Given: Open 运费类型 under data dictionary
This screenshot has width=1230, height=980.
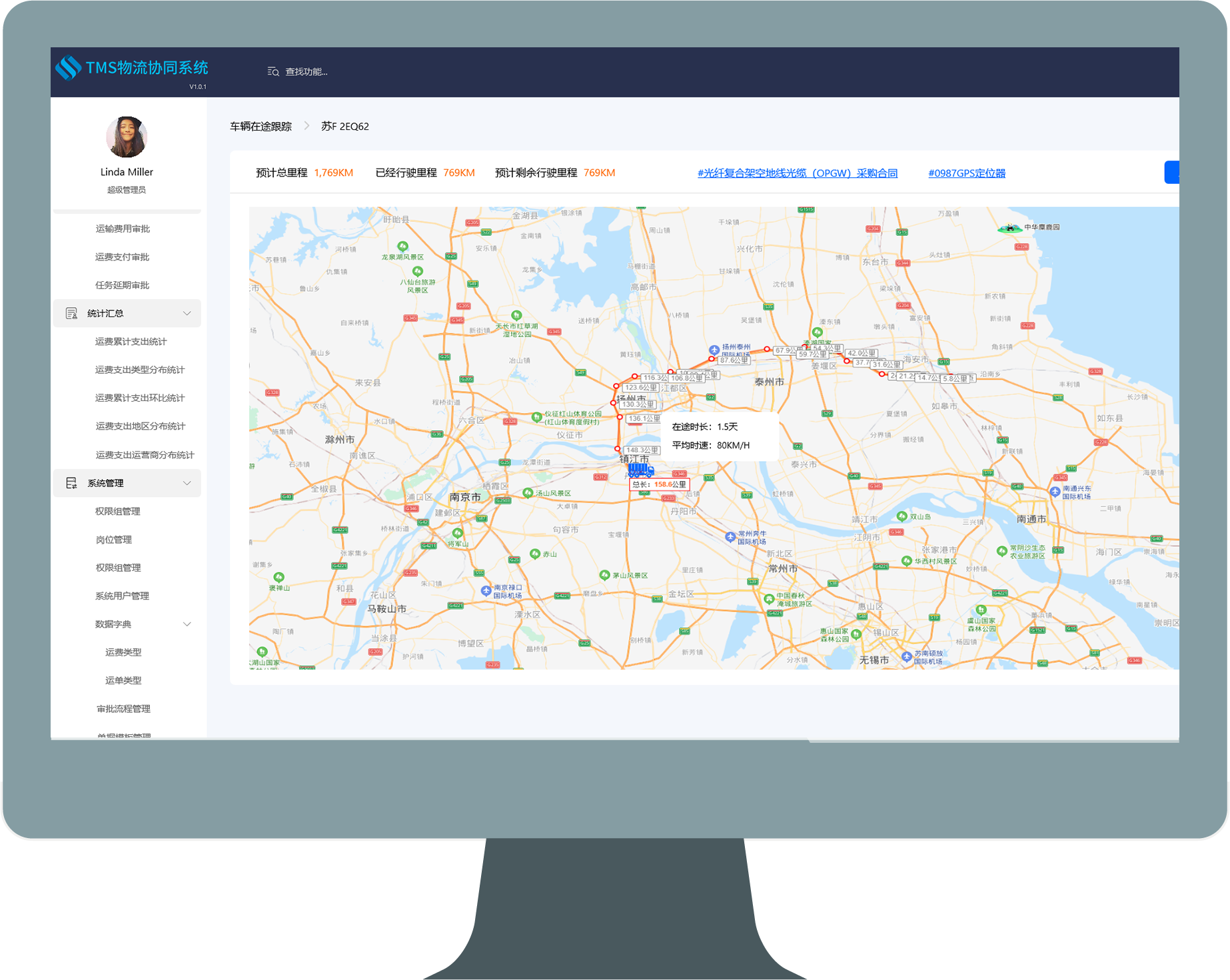Looking at the screenshot, I should click(123, 652).
